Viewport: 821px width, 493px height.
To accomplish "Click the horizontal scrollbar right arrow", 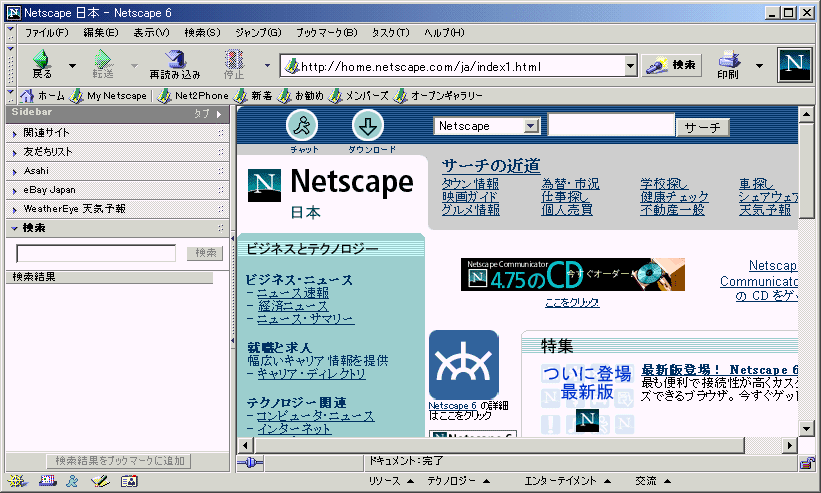I will tap(790, 446).
